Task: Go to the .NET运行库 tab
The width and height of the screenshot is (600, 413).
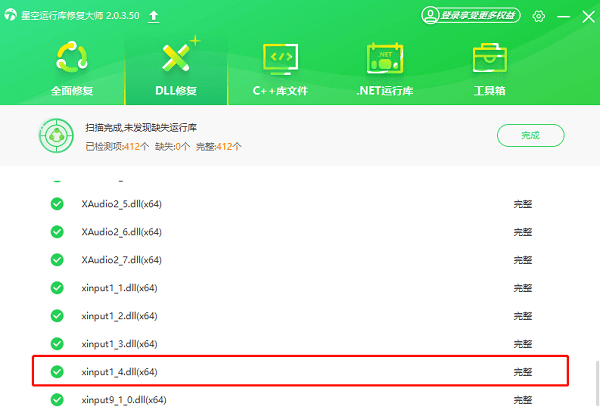Action: [385, 70]
